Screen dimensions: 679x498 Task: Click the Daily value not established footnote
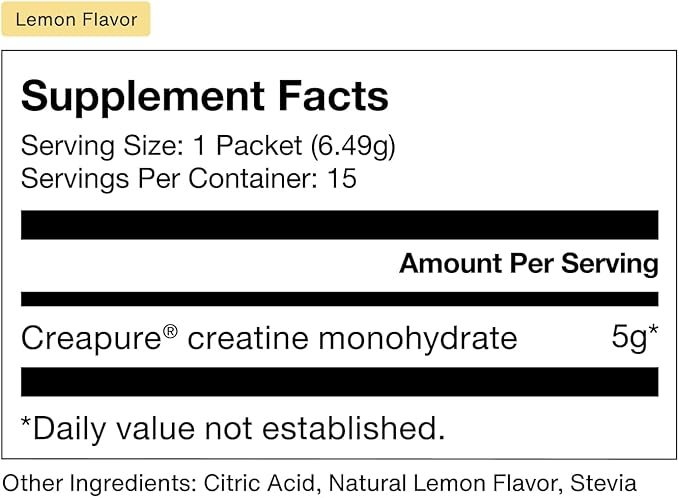pyautogui.click(x=232, y=428)
